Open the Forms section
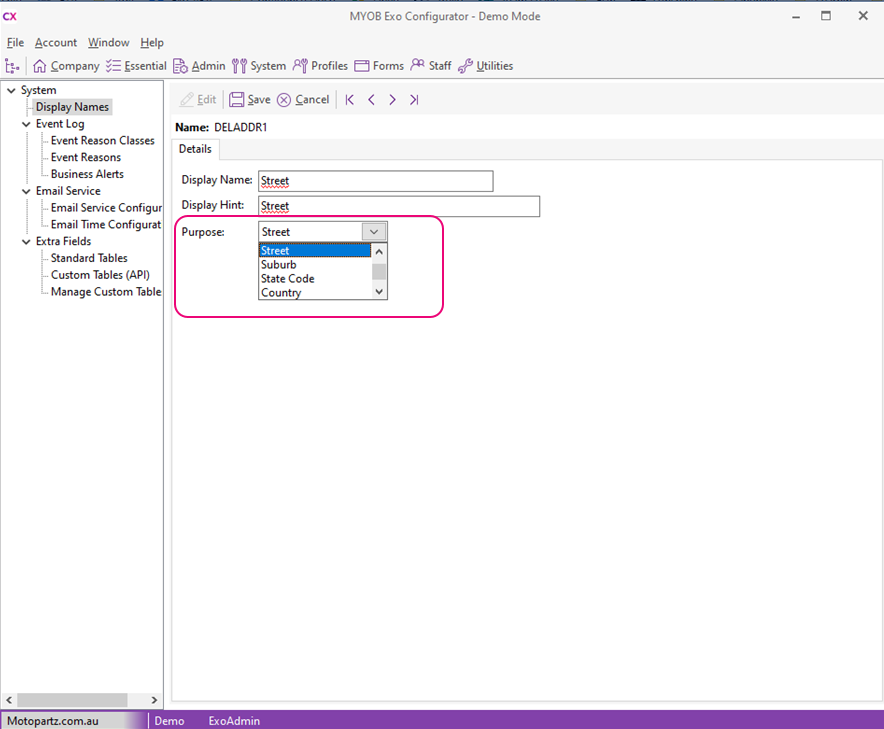Viewport: 884px width, 729px height. (x=379, y=66)
